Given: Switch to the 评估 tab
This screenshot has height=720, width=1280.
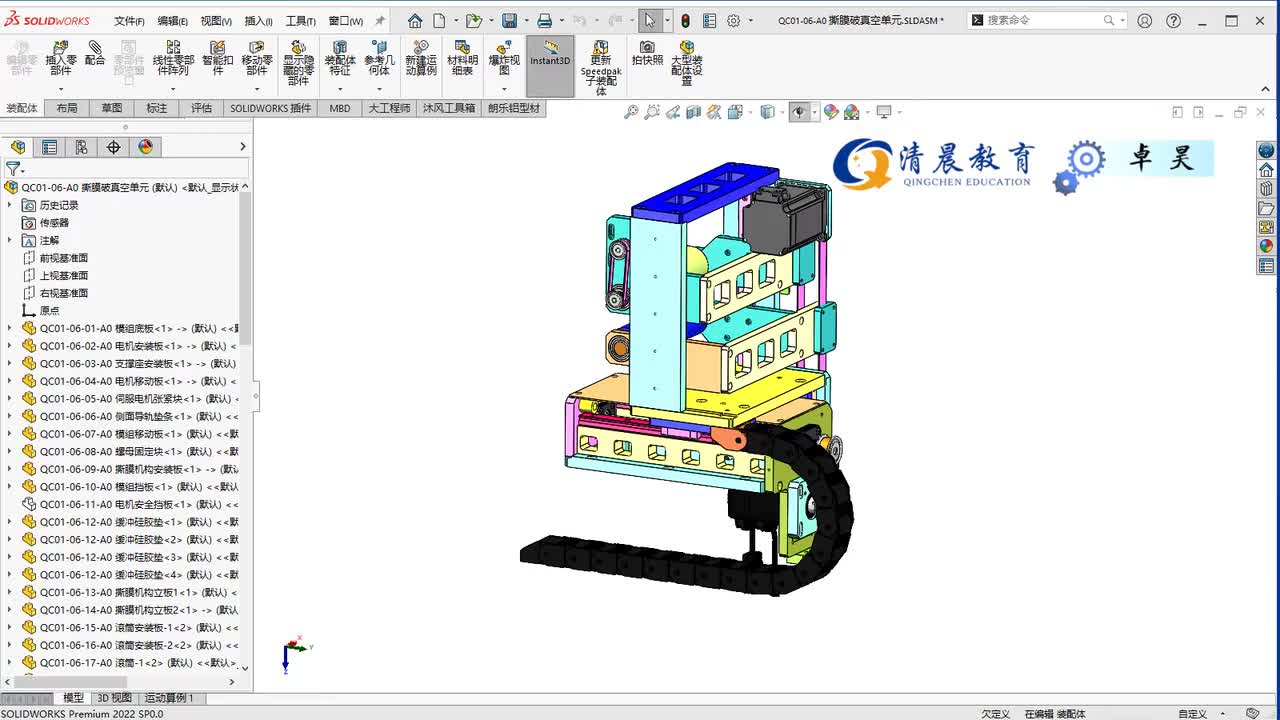Looking at the screenshot, I should click(x=201, y=108).
